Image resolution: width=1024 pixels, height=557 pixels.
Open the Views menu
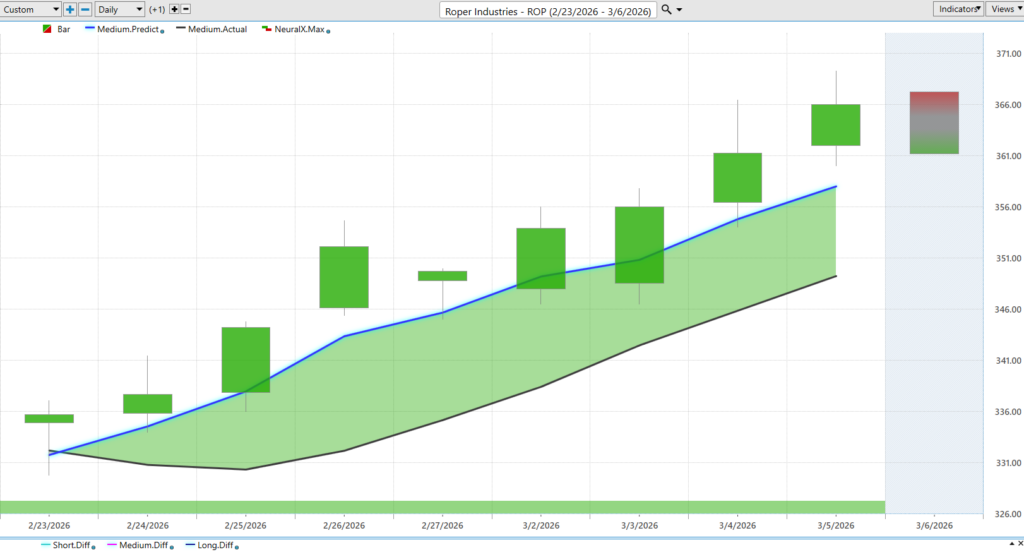click(x=1003, y=8)
